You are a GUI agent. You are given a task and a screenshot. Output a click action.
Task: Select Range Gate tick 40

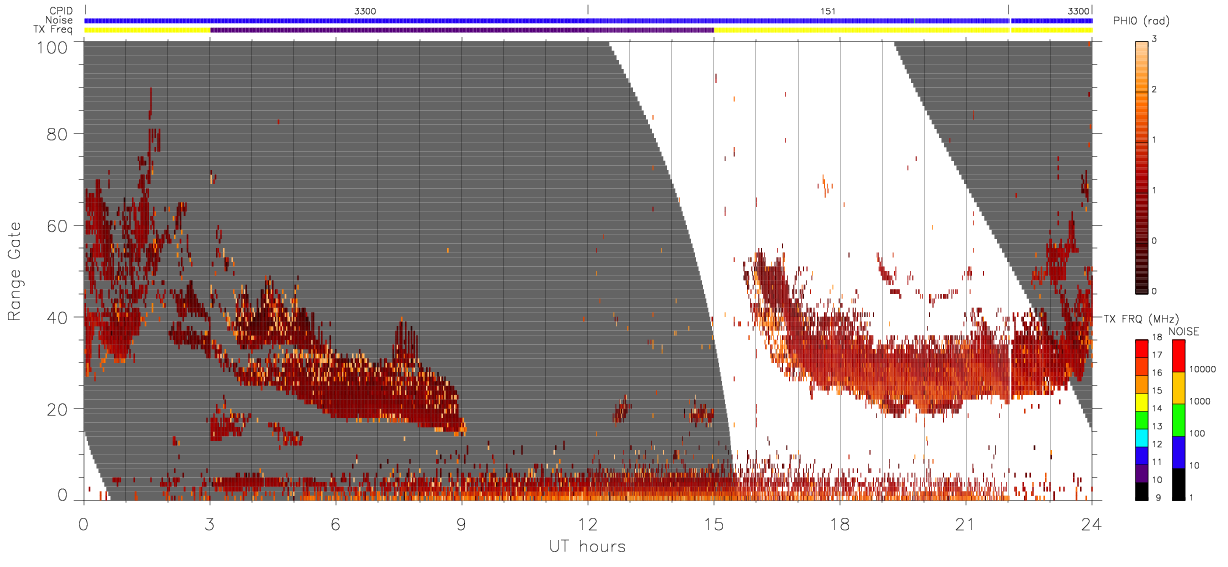click(x=58, y=317)
